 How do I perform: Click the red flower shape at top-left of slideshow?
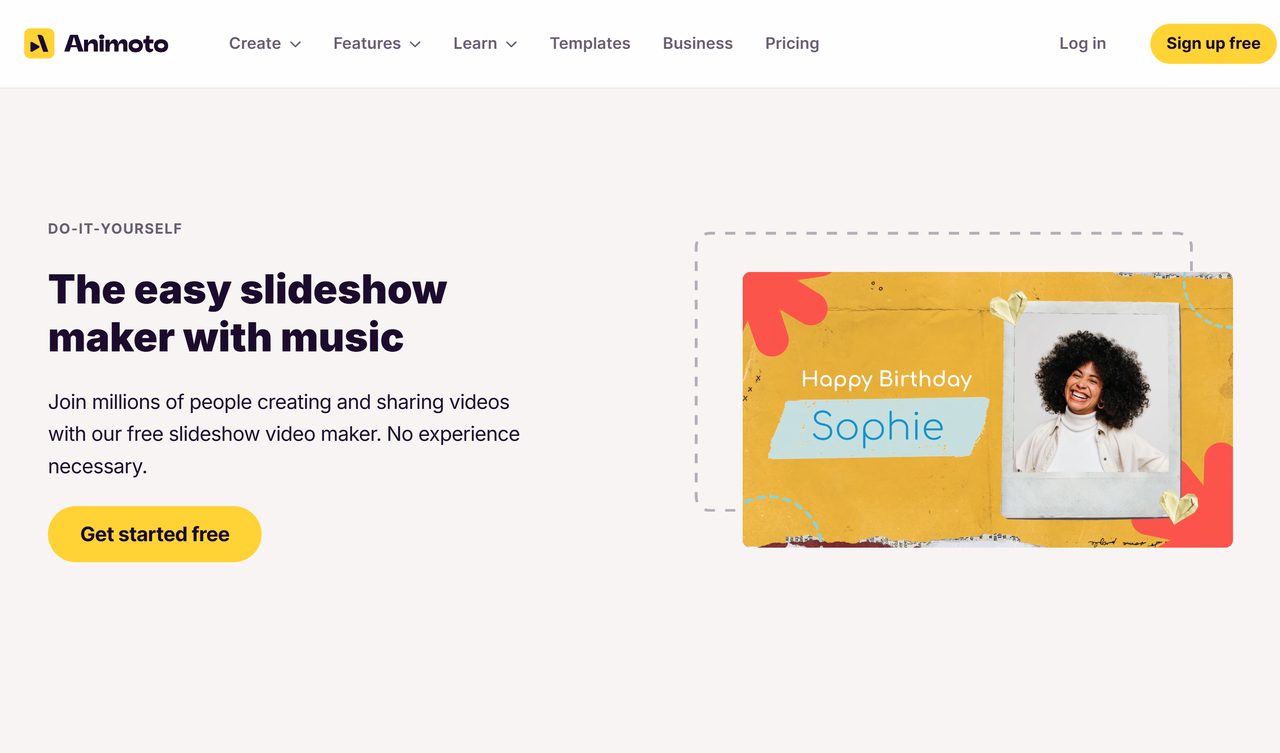(781, 310)
